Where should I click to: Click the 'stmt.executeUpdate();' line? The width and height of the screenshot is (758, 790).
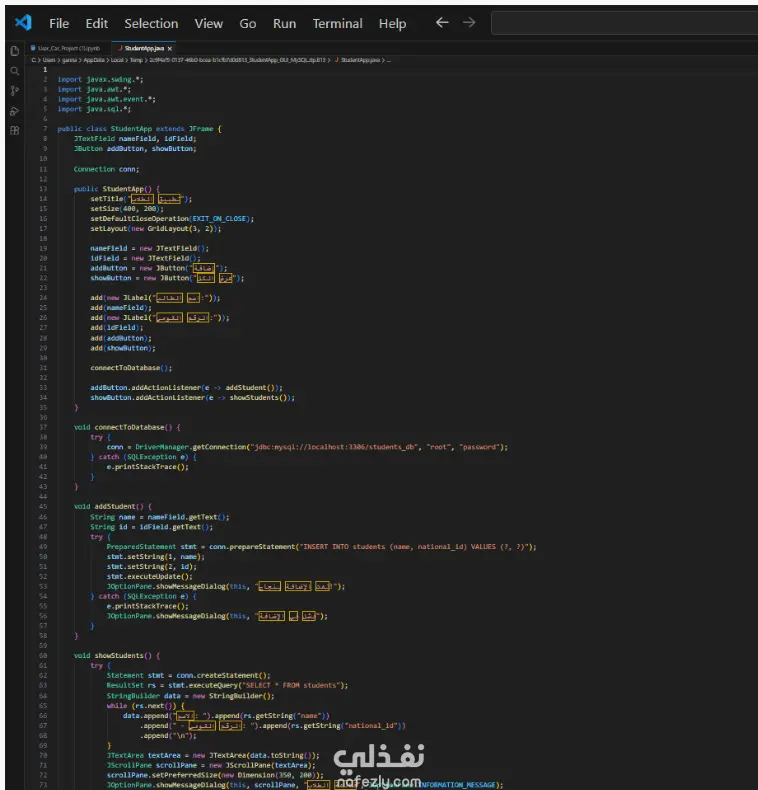point(149,576)
